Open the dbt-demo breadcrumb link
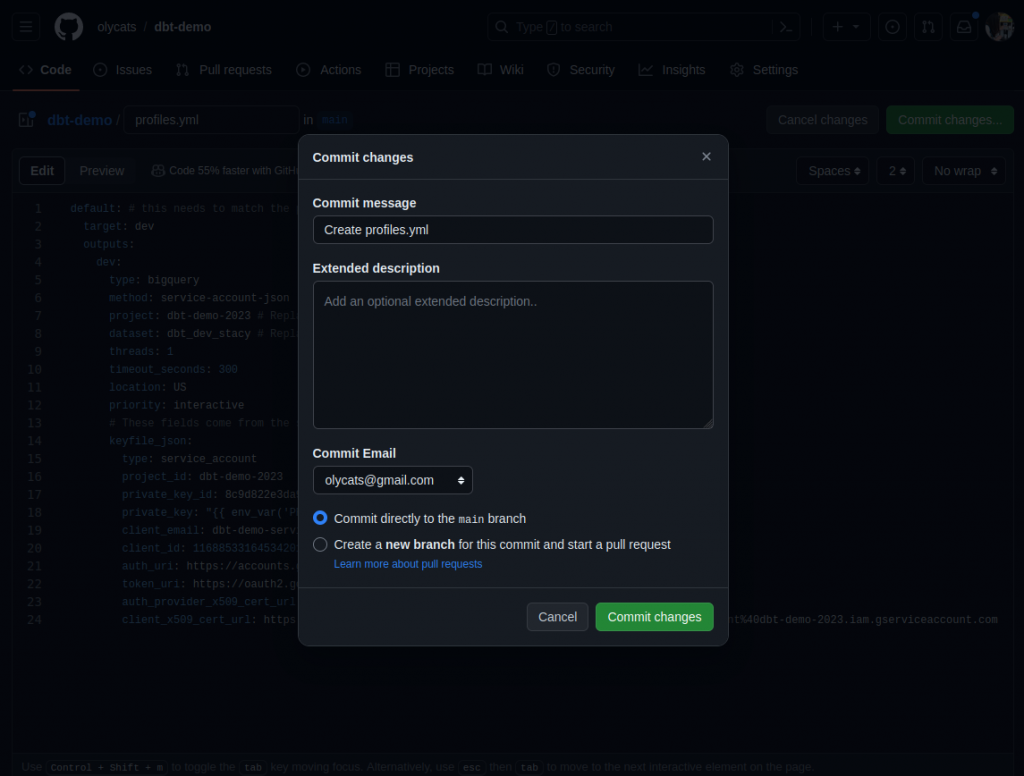 click(x=80, y=120)
